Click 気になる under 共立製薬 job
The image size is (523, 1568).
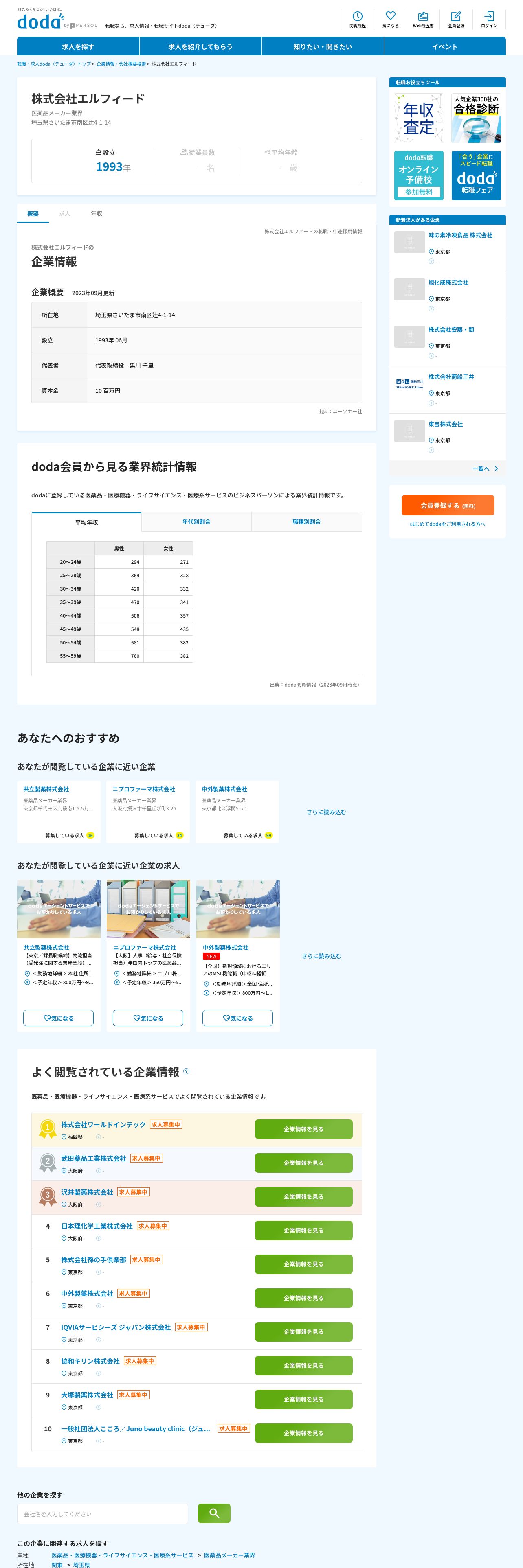point(58,1018)
